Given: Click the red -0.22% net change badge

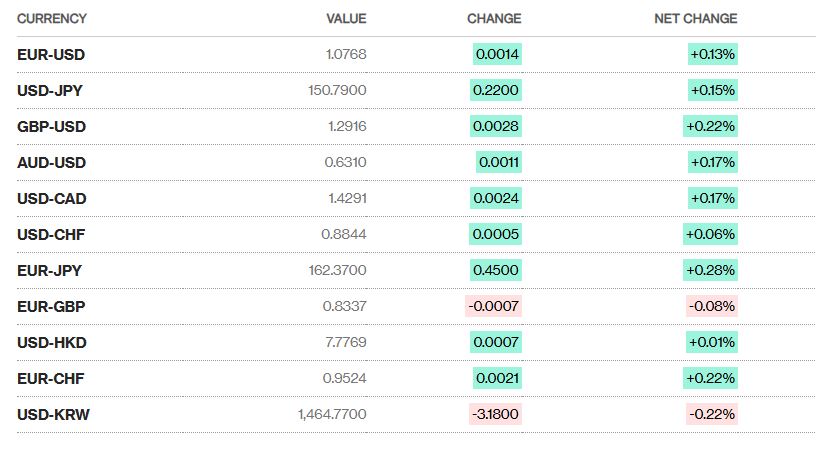Looking at the screenshot, I should [712, 414].
